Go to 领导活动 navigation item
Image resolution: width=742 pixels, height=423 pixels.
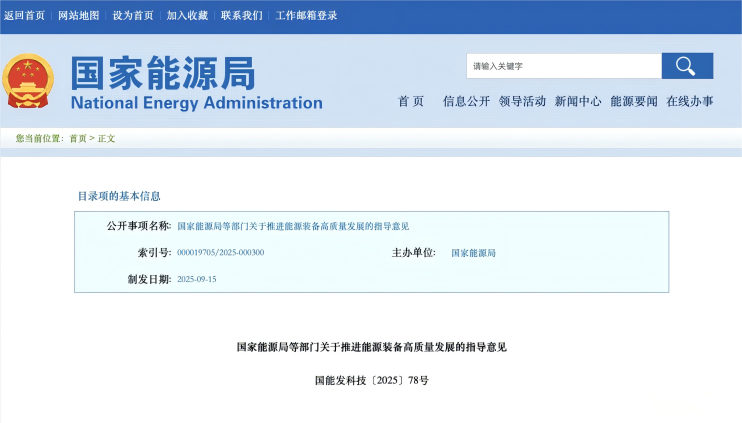coord(522,101)
